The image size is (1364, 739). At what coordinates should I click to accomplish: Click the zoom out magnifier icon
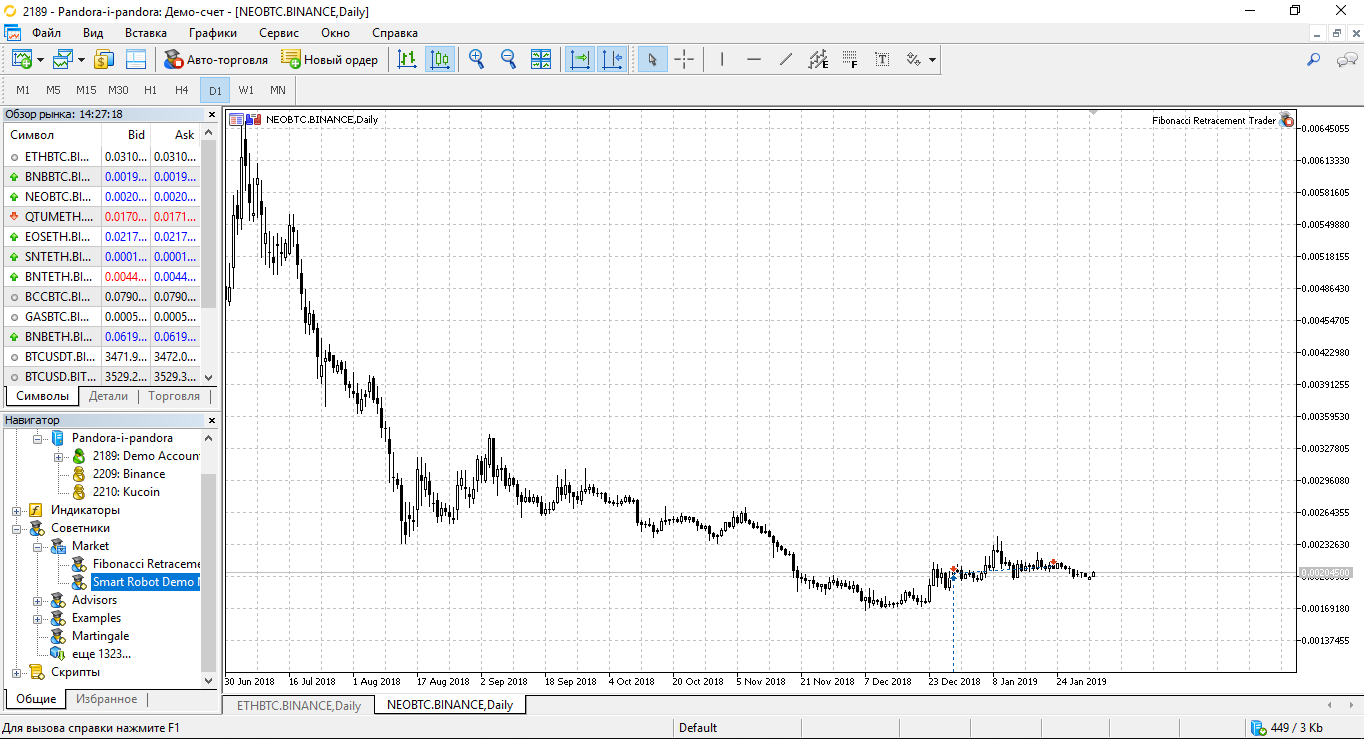pos(508,60)
